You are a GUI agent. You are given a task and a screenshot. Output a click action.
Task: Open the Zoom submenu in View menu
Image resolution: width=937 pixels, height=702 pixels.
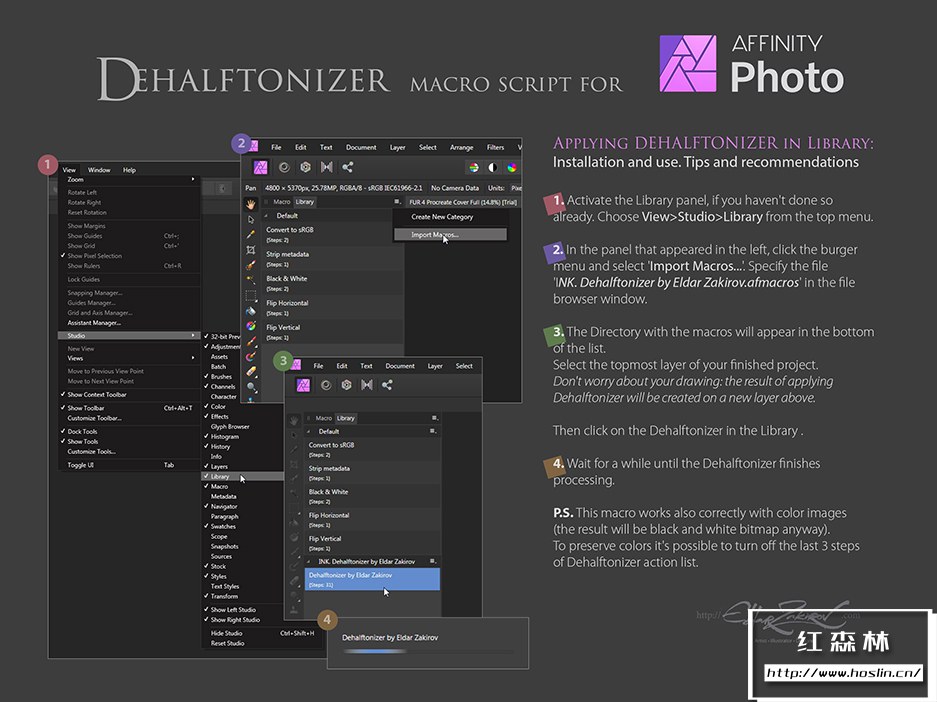(130, 179)
